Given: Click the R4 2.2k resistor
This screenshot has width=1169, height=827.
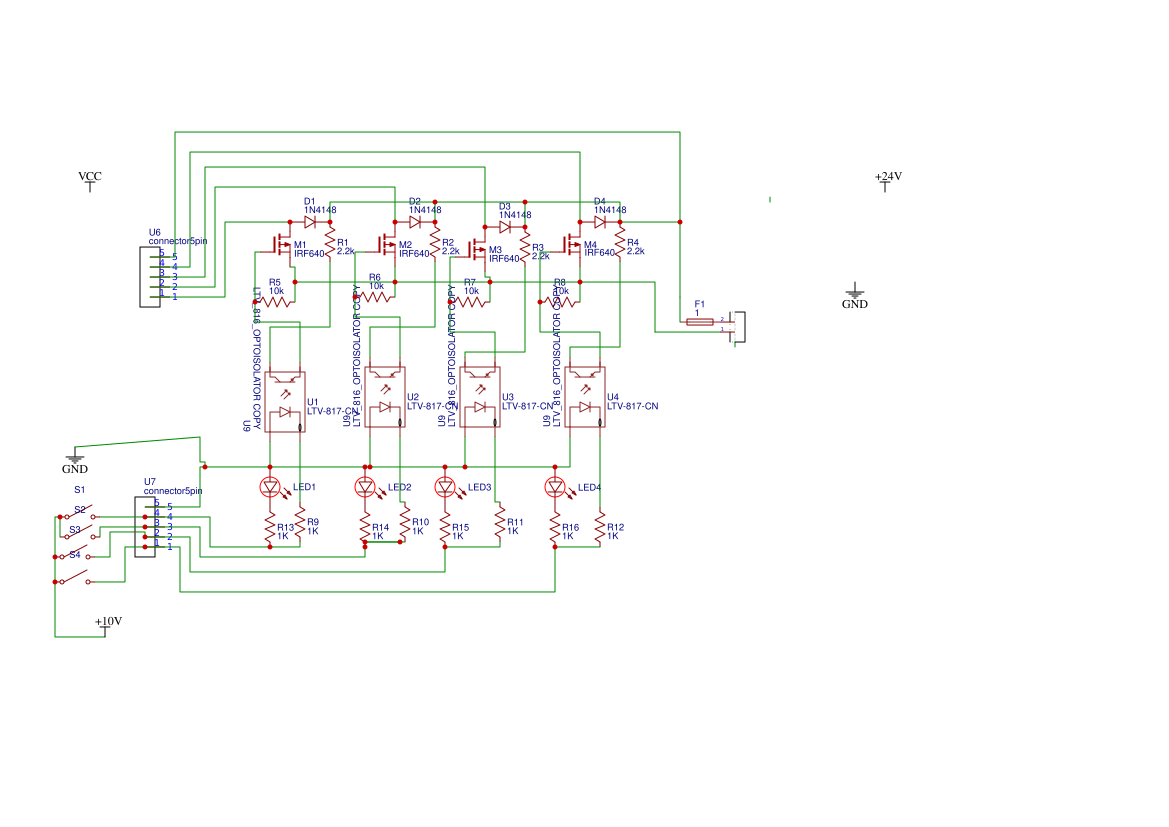Looking at the screenshot, I should [x=620, y=242].
